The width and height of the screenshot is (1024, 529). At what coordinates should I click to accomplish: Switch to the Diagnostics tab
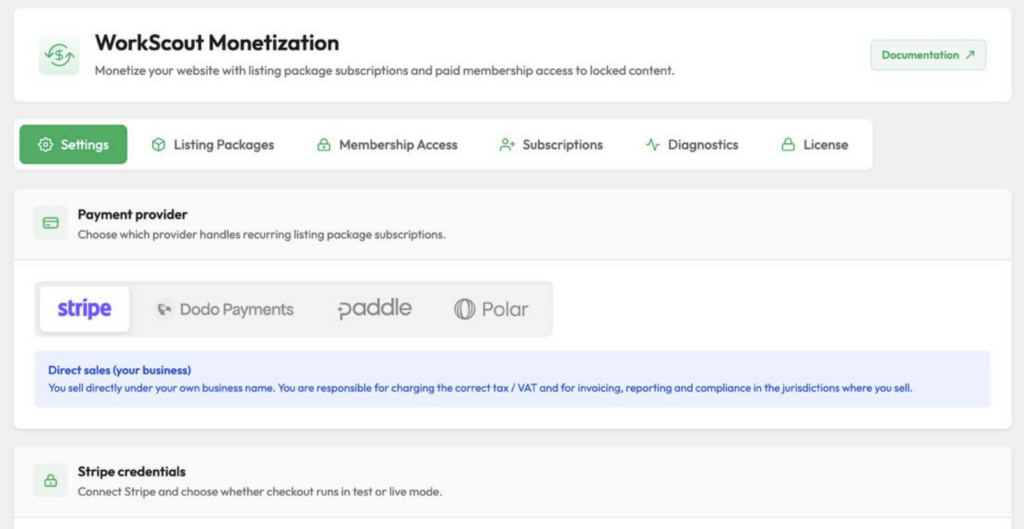[x=691, y=144]
